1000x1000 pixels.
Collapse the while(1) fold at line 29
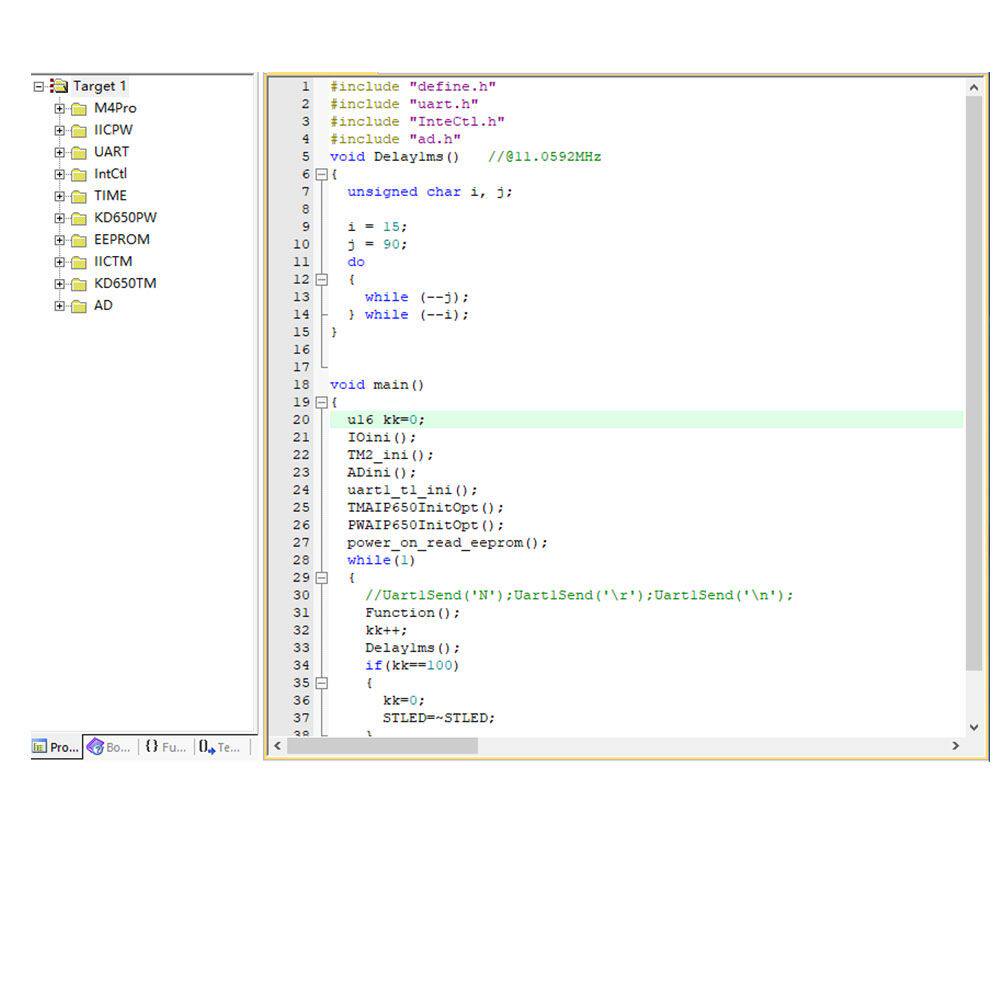(x=322, y=578)
